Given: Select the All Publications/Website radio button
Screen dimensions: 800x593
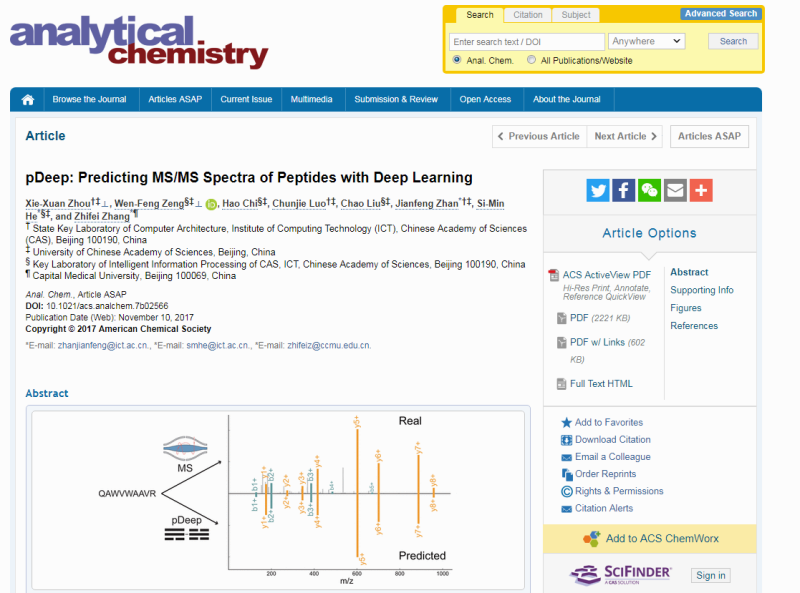Looking at the screenshot, I should tap(532, 60).
